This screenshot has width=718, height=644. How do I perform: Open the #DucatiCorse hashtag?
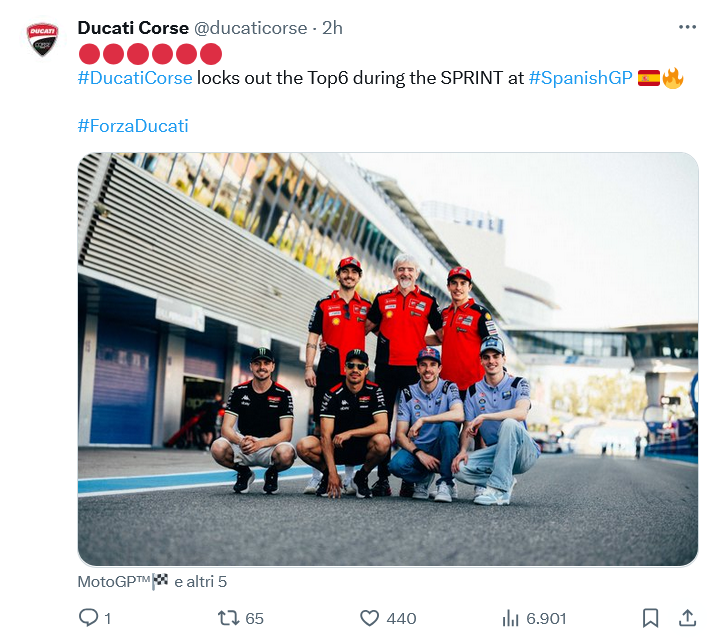point(134,78)
